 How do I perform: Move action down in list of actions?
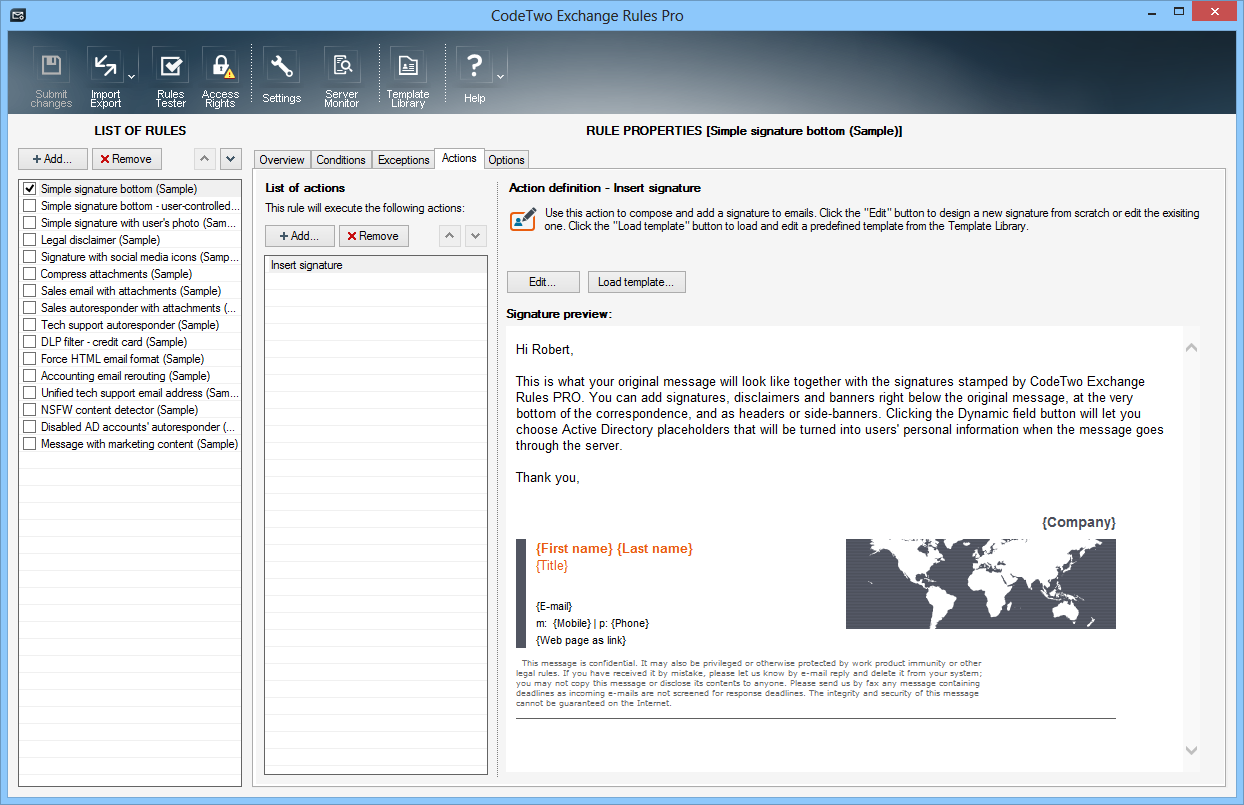(476, 236)
